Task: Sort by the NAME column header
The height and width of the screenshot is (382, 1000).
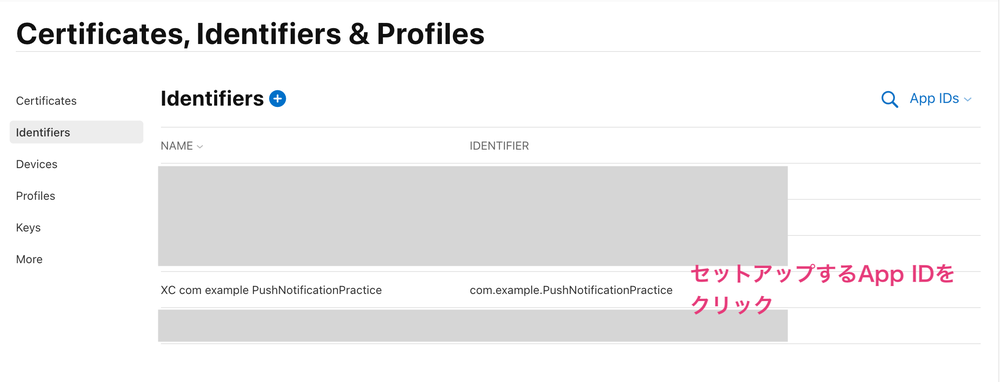Action: coord(177,146)
